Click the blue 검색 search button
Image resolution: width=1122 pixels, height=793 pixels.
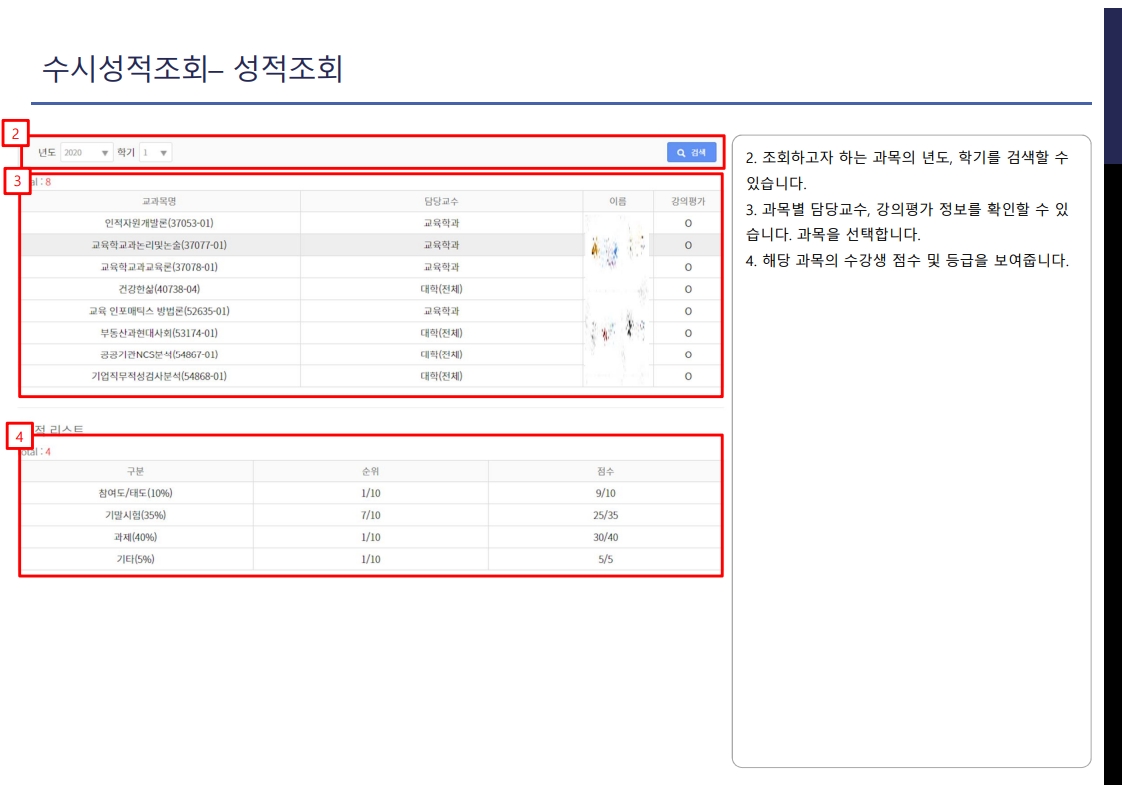click(693, 153)
